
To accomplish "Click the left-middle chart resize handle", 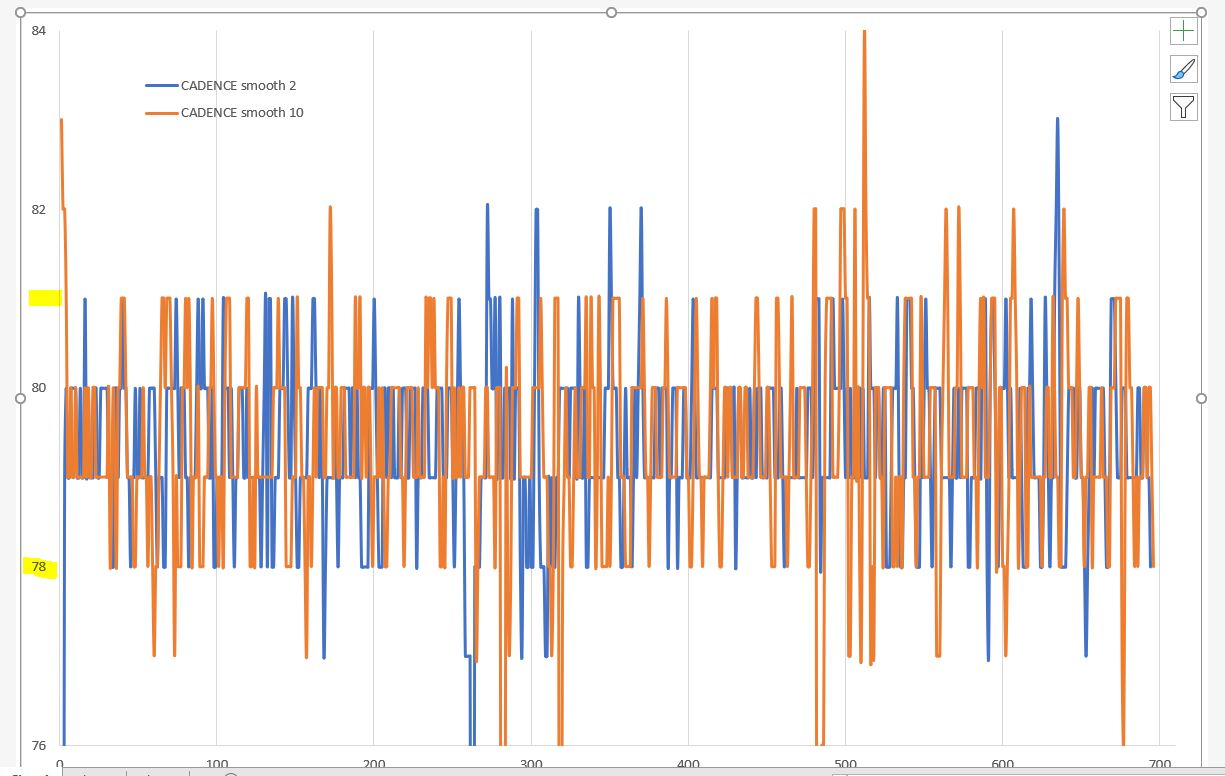I will coord(21,398).
